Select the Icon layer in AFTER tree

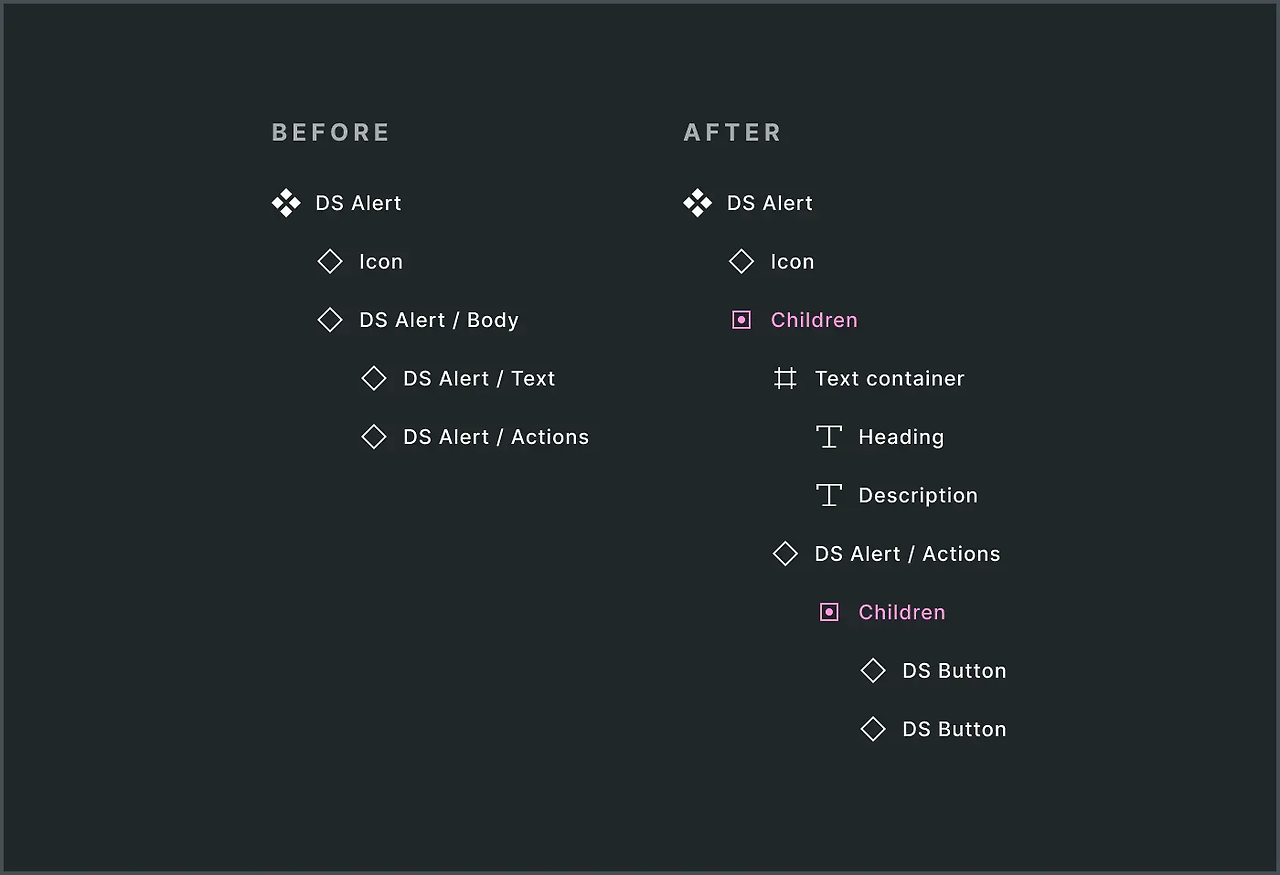[792, 262]
